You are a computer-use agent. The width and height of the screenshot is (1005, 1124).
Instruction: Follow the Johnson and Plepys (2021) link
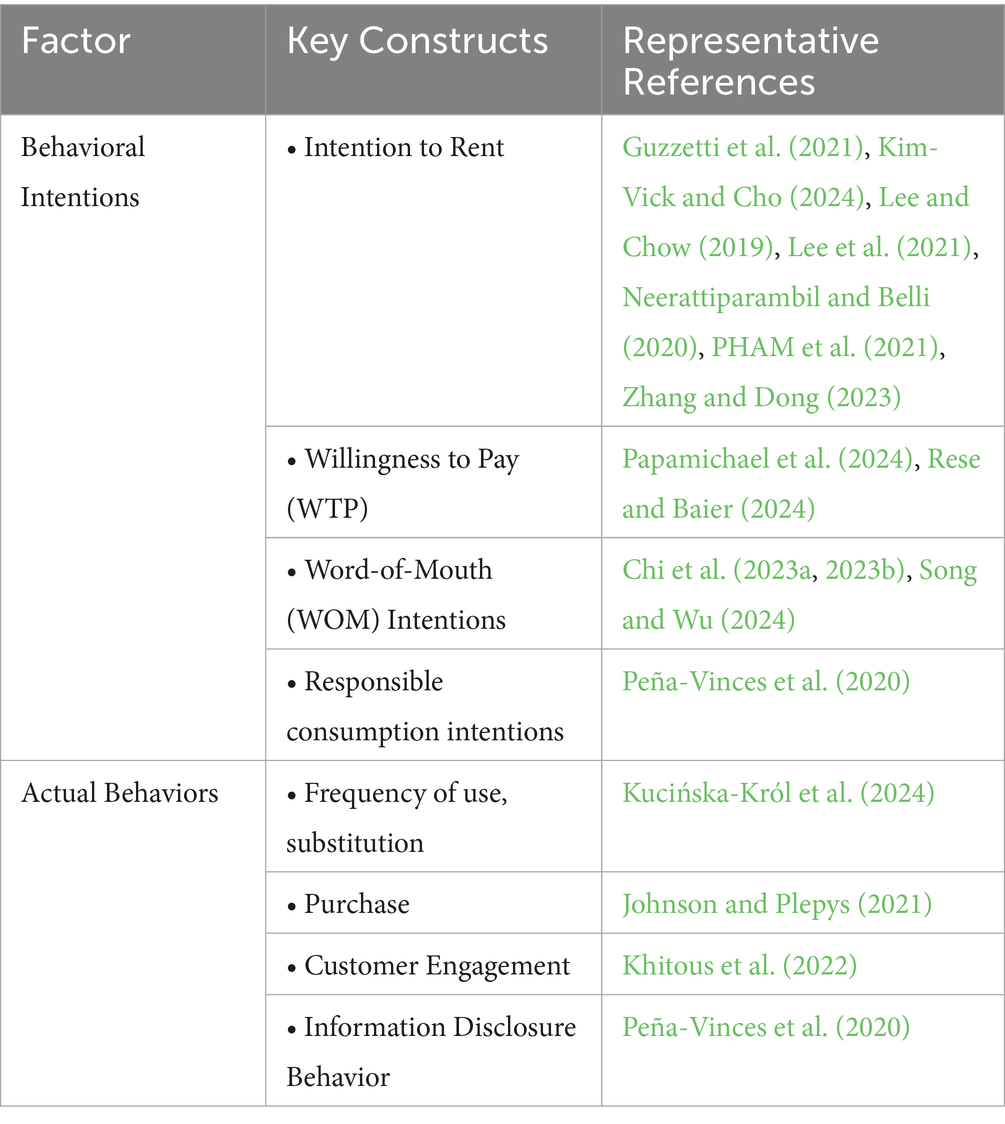[x=776, y=905]
